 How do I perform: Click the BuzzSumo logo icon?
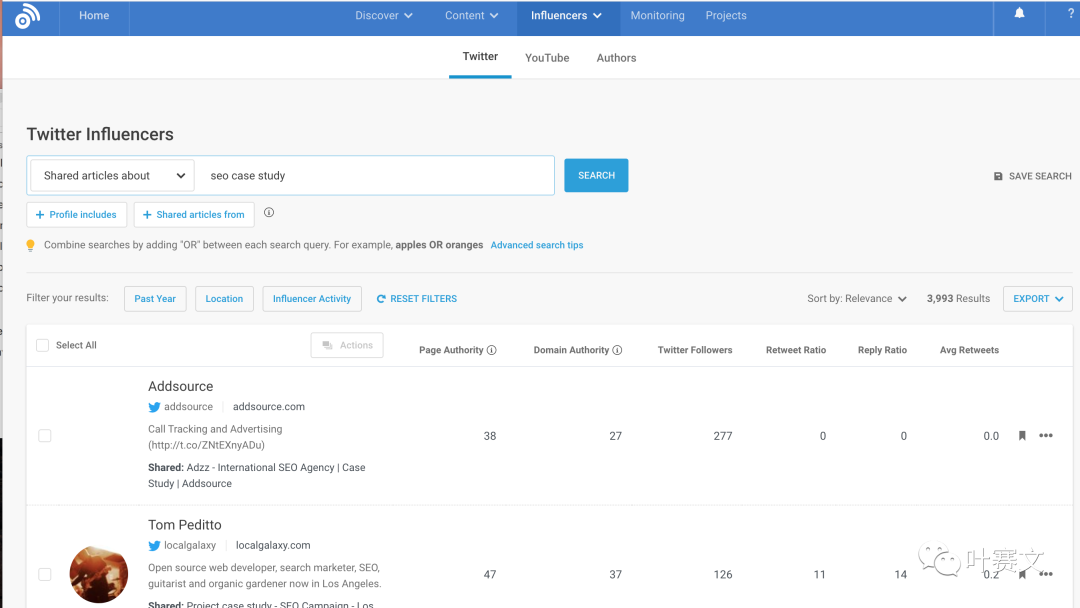click(x=28, y=17)
